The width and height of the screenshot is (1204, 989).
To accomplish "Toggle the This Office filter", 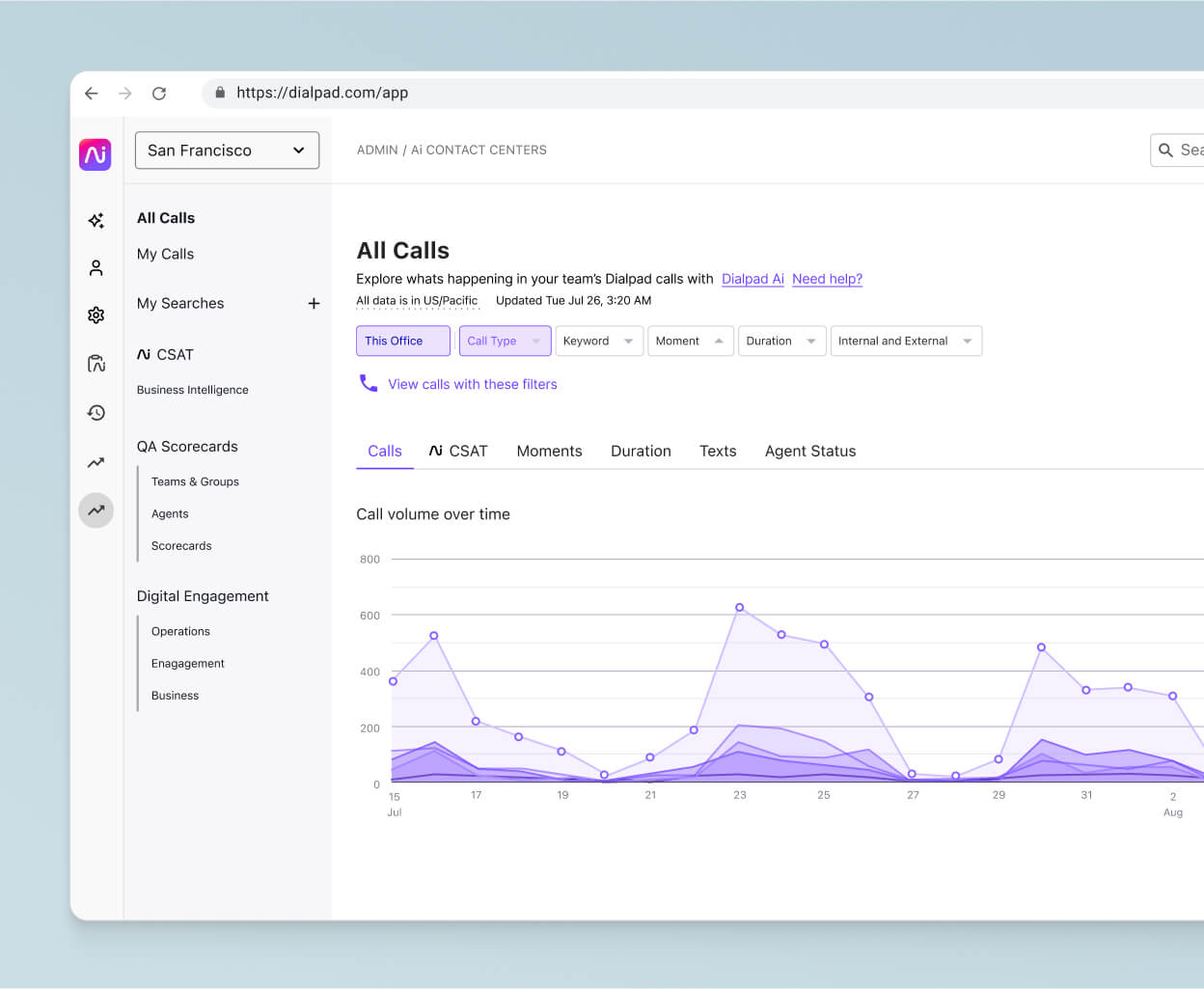I will click(402, 341).
